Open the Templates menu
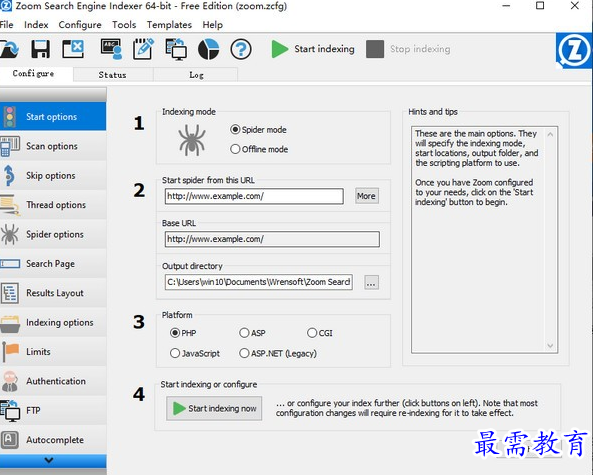 [169, 25]
